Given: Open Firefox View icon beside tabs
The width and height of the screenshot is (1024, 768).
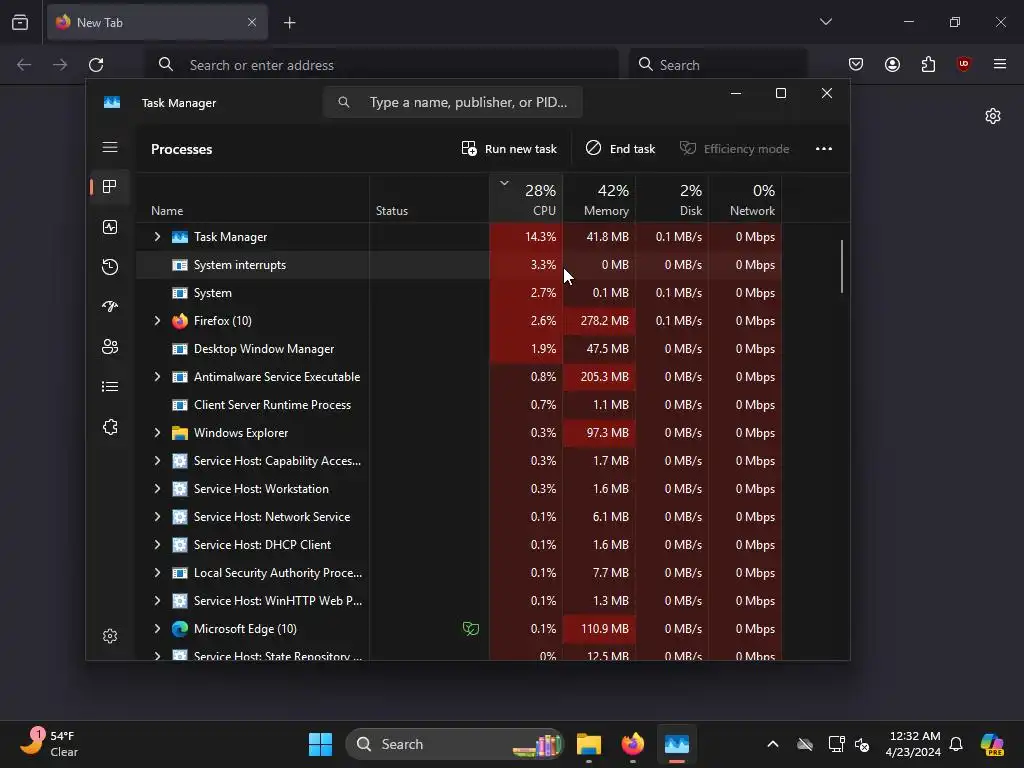Looking at the screenshot, I should click(x=20, y=23).
